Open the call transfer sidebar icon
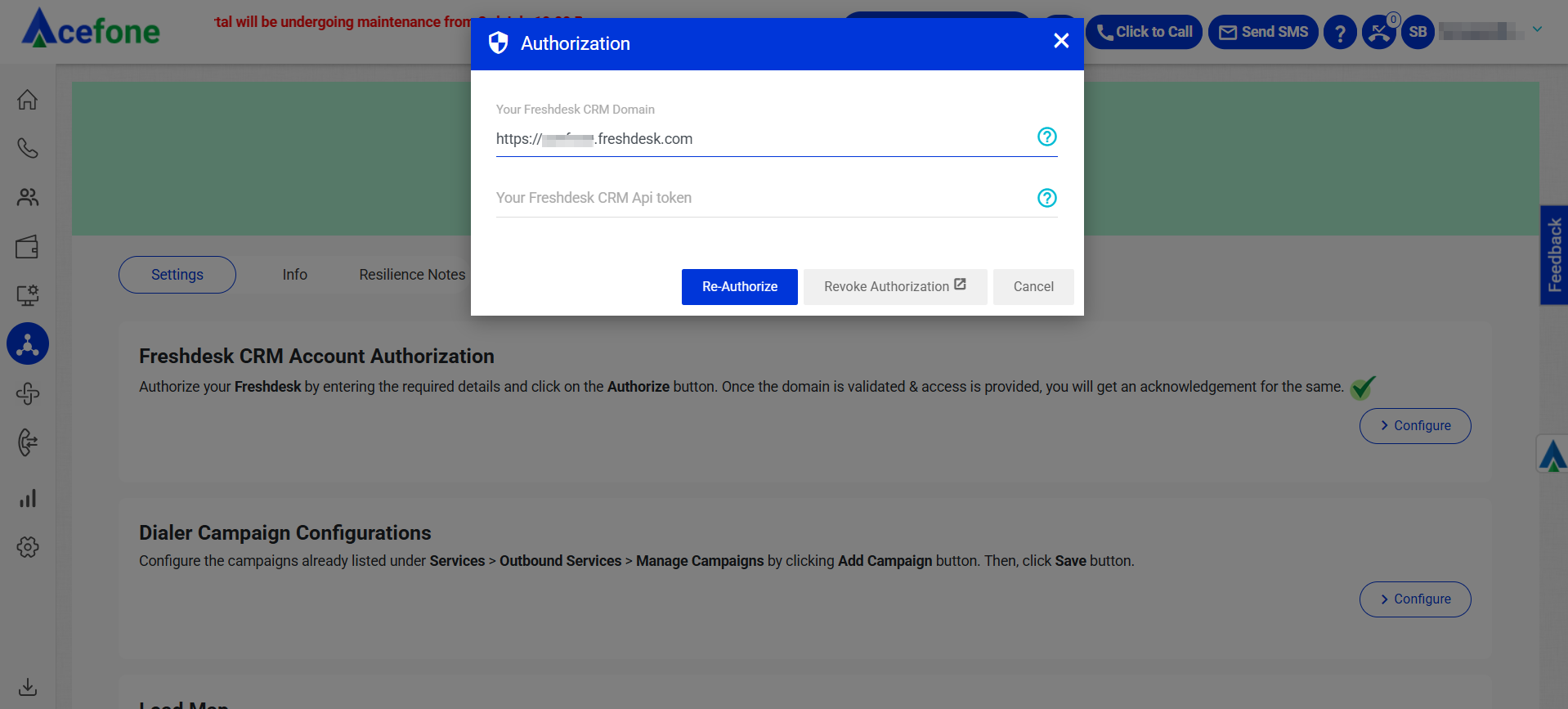 coord(28,442)
